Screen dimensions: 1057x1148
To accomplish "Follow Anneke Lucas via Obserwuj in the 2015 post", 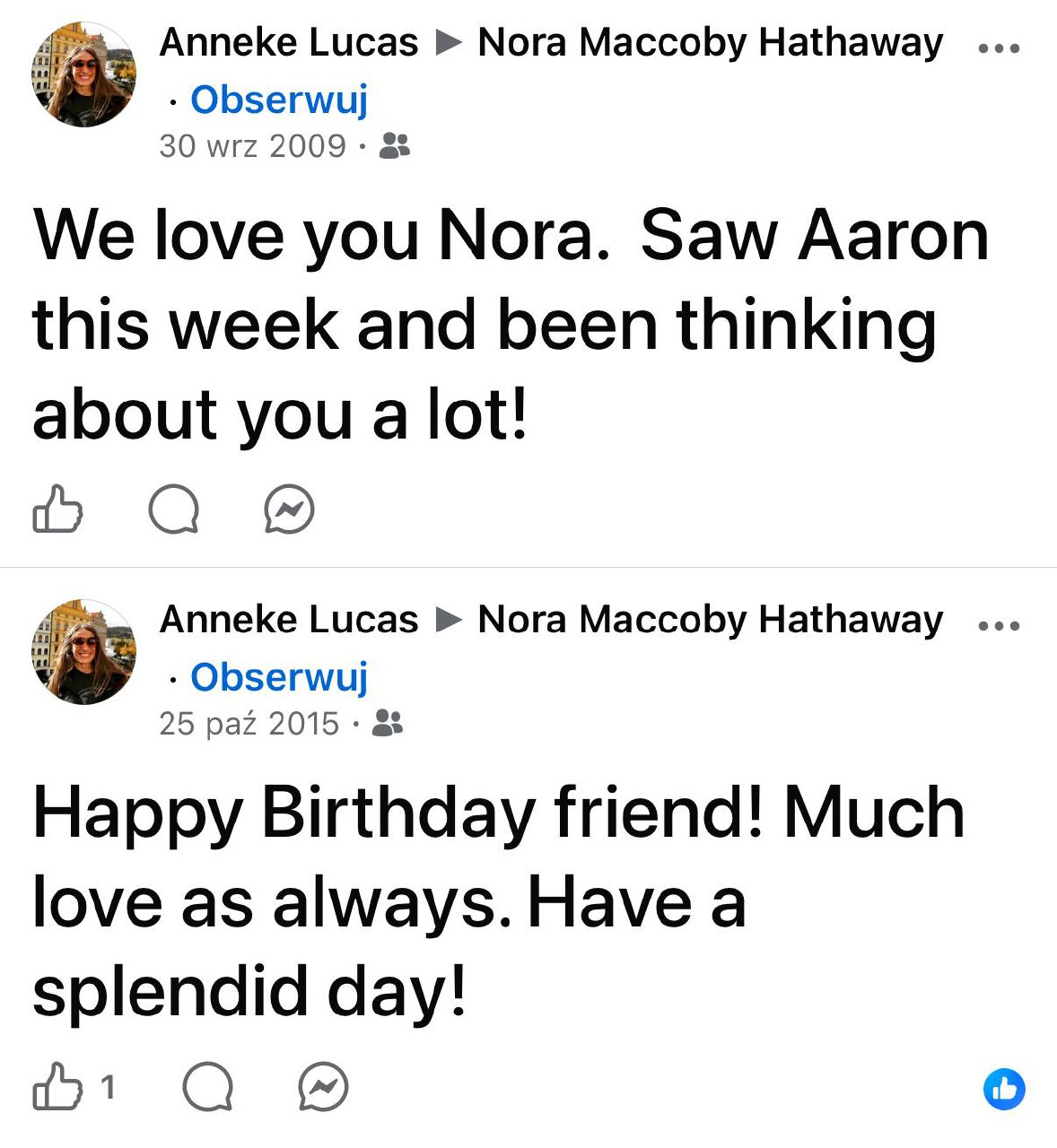I will [x=279, y=677].
